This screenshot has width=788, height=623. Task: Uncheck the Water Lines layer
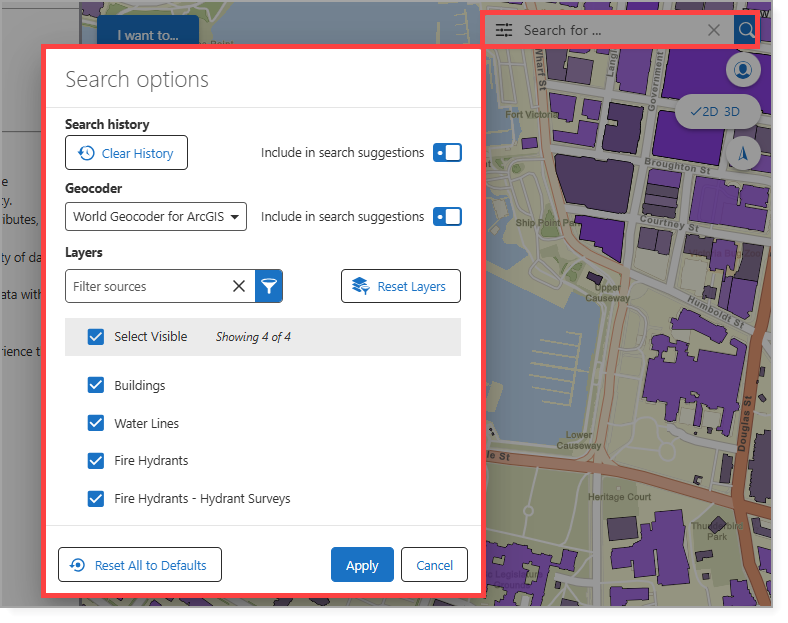[96, 423]
